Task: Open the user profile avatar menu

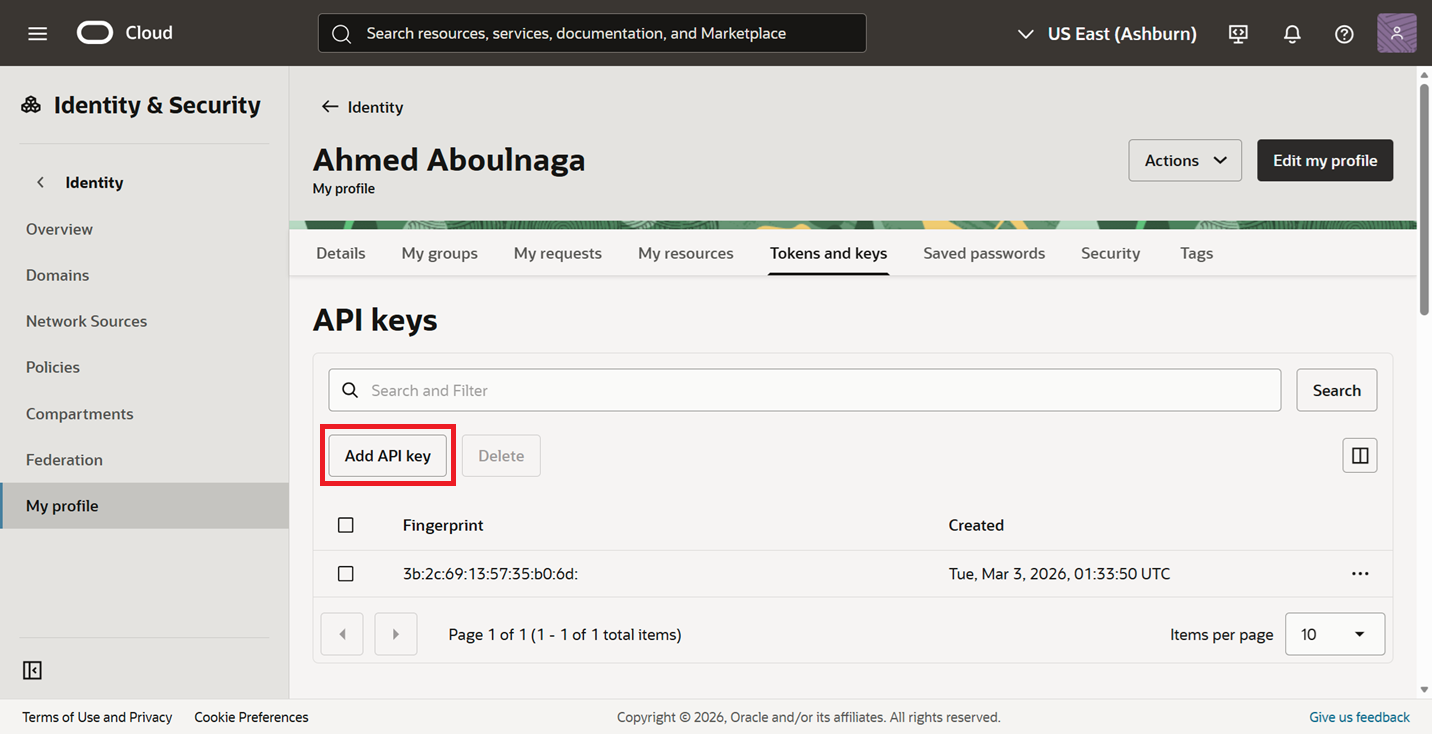Action: (1396, 33)
